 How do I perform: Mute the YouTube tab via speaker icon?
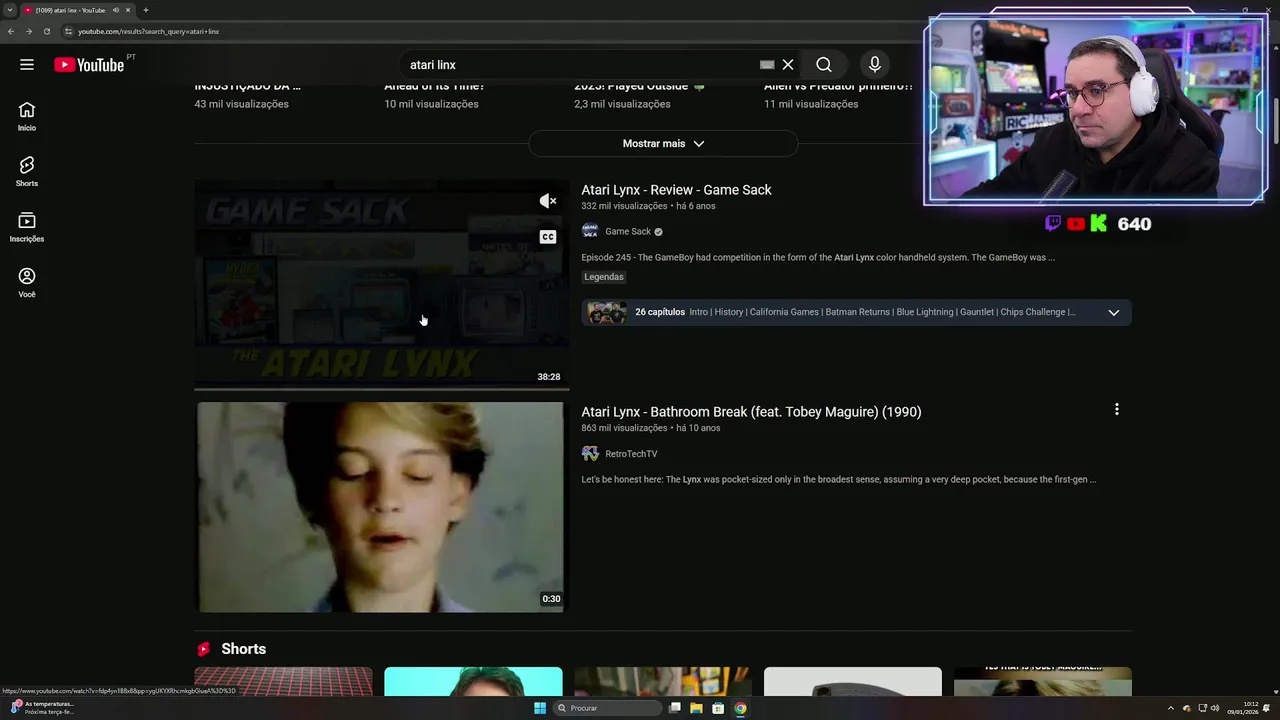pos(116,10)
